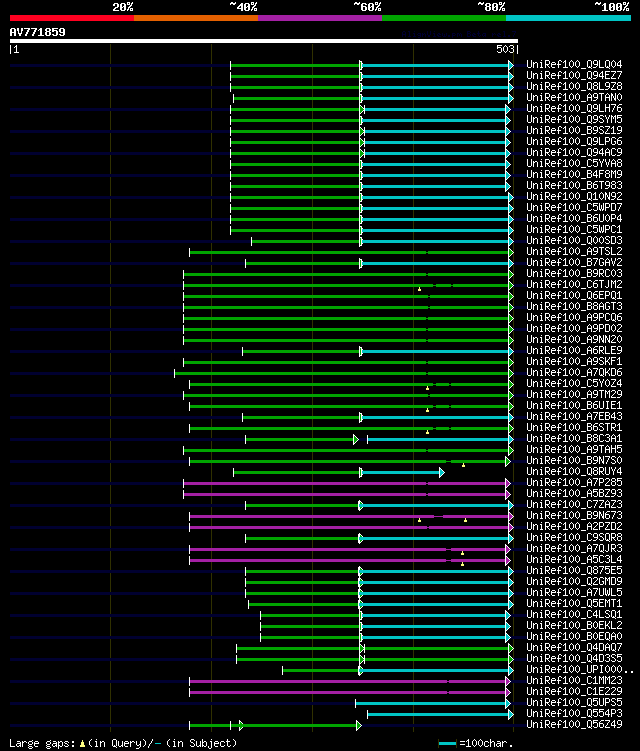Select the UniRef100_A9TAN0 label
The width and height of the screenshot is (640, 751).
pos(574,97)
